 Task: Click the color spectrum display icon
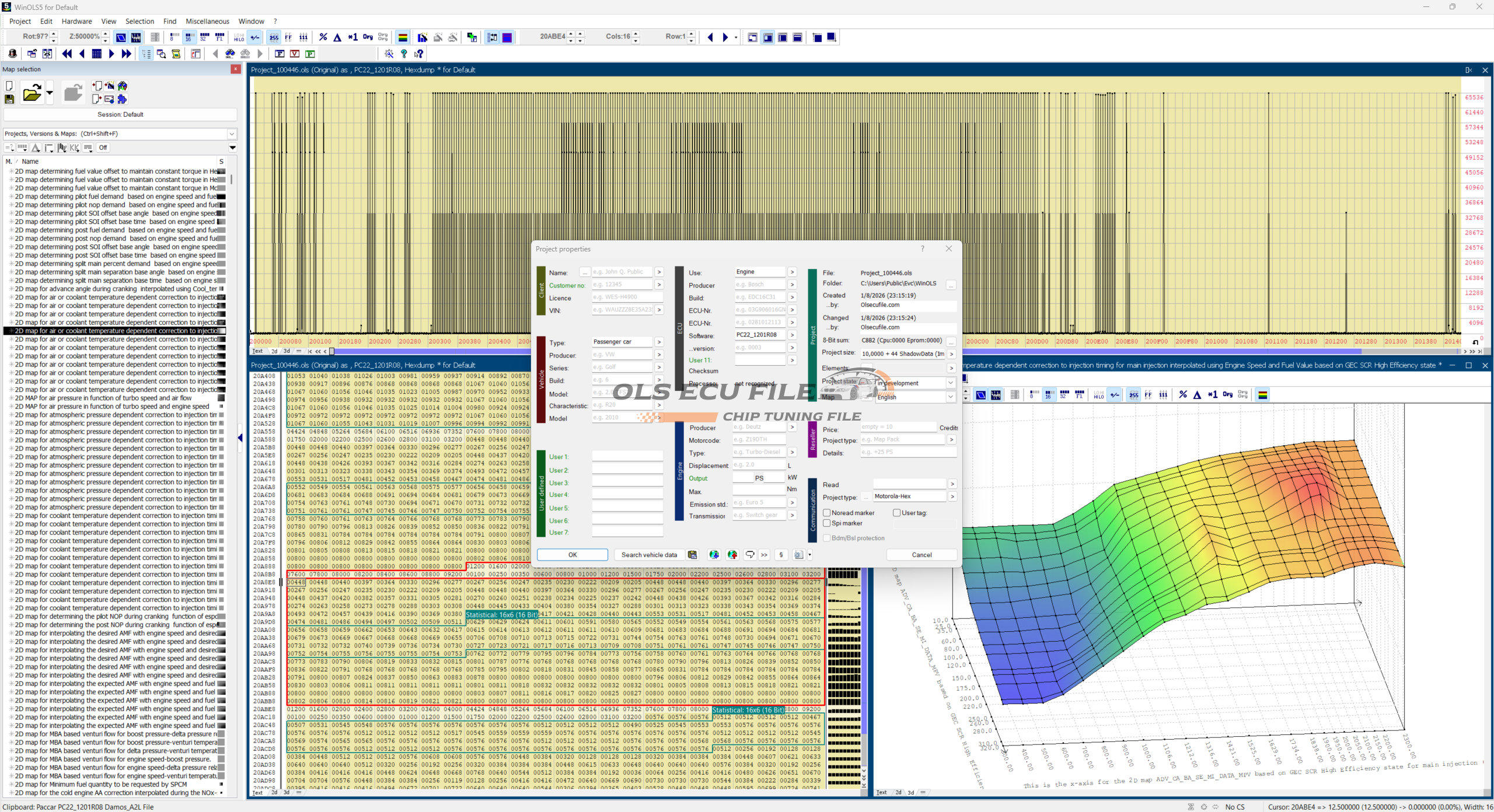(x=403, y=37)
